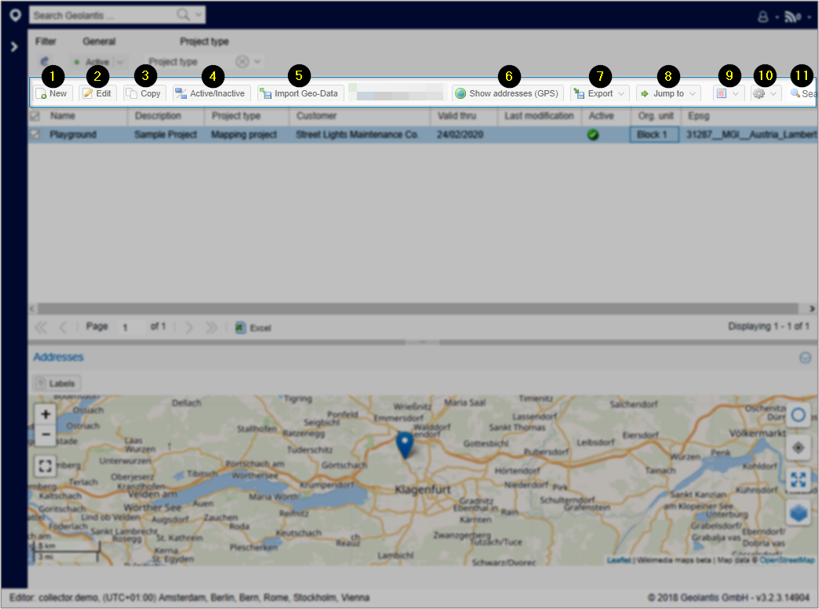Open the Leaflet attribution link
Image resolution: width=819 pixels, height=609 pixels.
tap(619, 560)
